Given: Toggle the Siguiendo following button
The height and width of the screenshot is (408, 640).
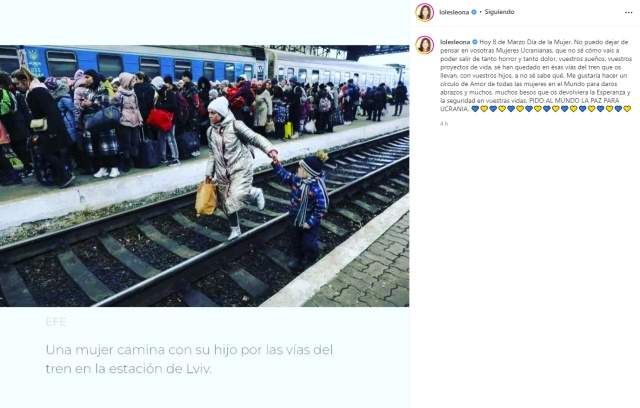Looking at the screenshot, I should (499, 12).
